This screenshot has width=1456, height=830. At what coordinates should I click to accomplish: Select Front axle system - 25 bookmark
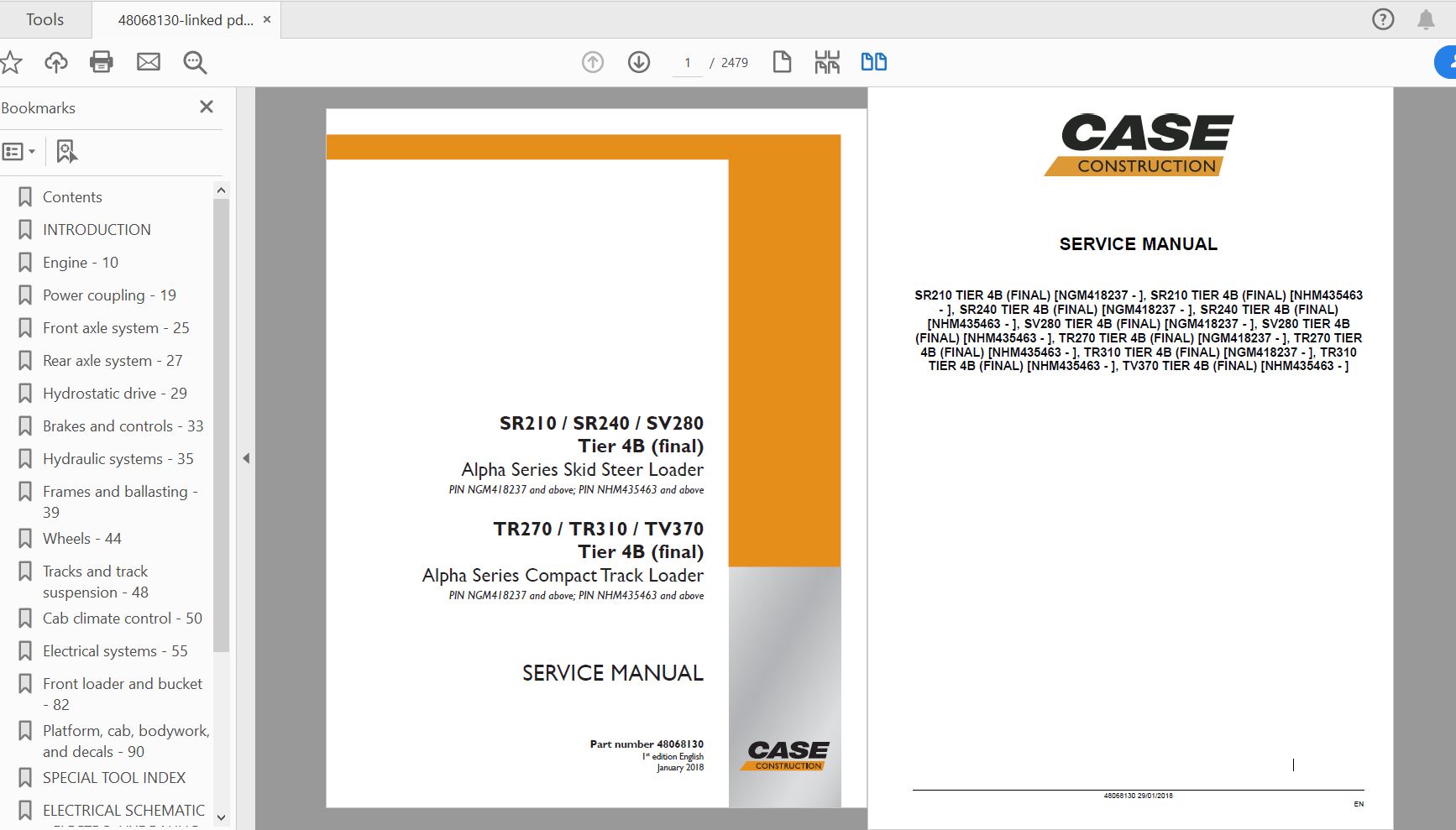click(x=116, y=328)
